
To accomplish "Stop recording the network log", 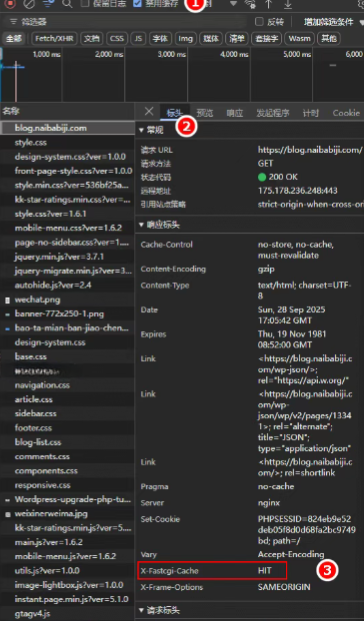I will [10, 4].
